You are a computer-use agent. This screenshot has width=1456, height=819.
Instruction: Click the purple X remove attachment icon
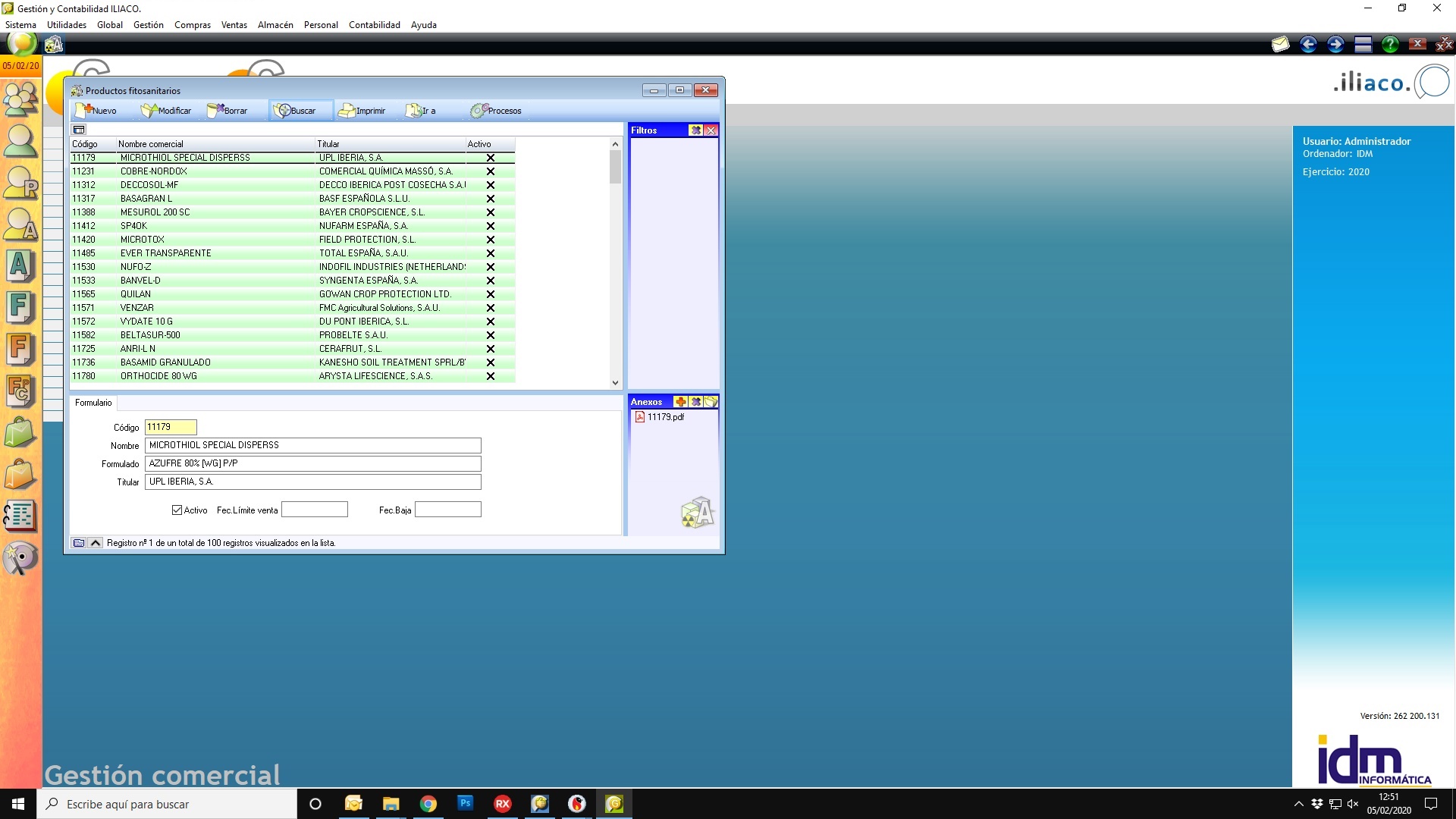pyautogui.click(x=695, y=402)
